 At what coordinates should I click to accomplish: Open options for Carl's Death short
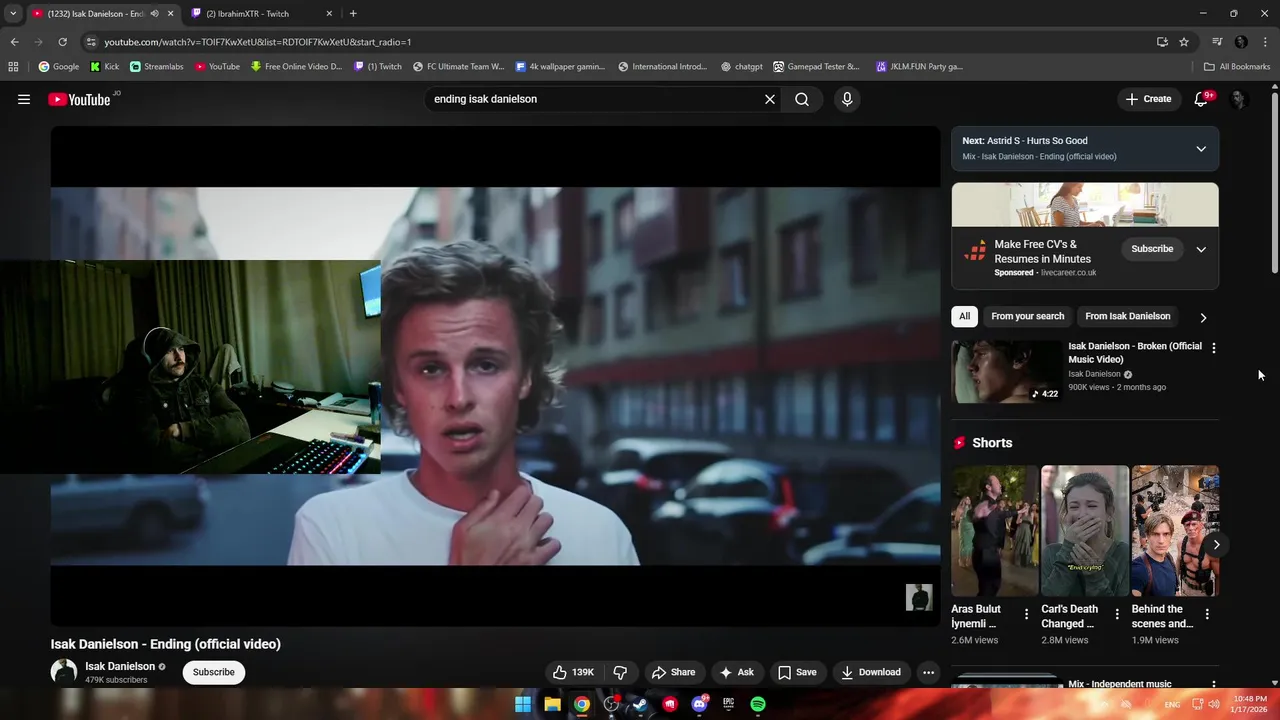1117,614
